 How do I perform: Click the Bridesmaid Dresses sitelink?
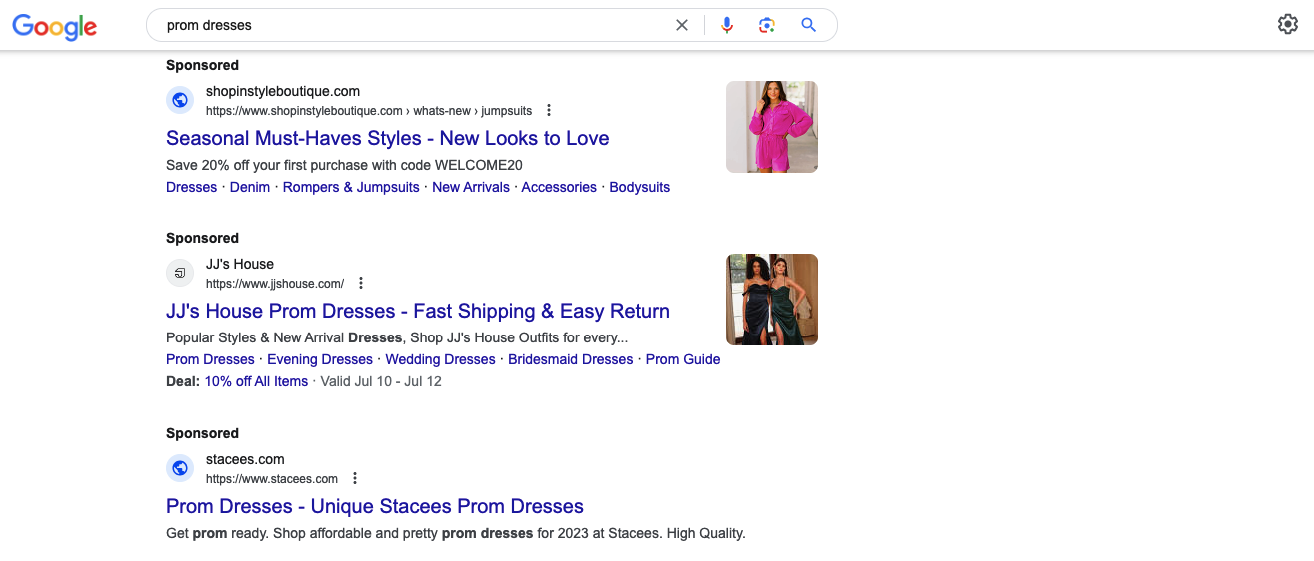coord(571,359)
